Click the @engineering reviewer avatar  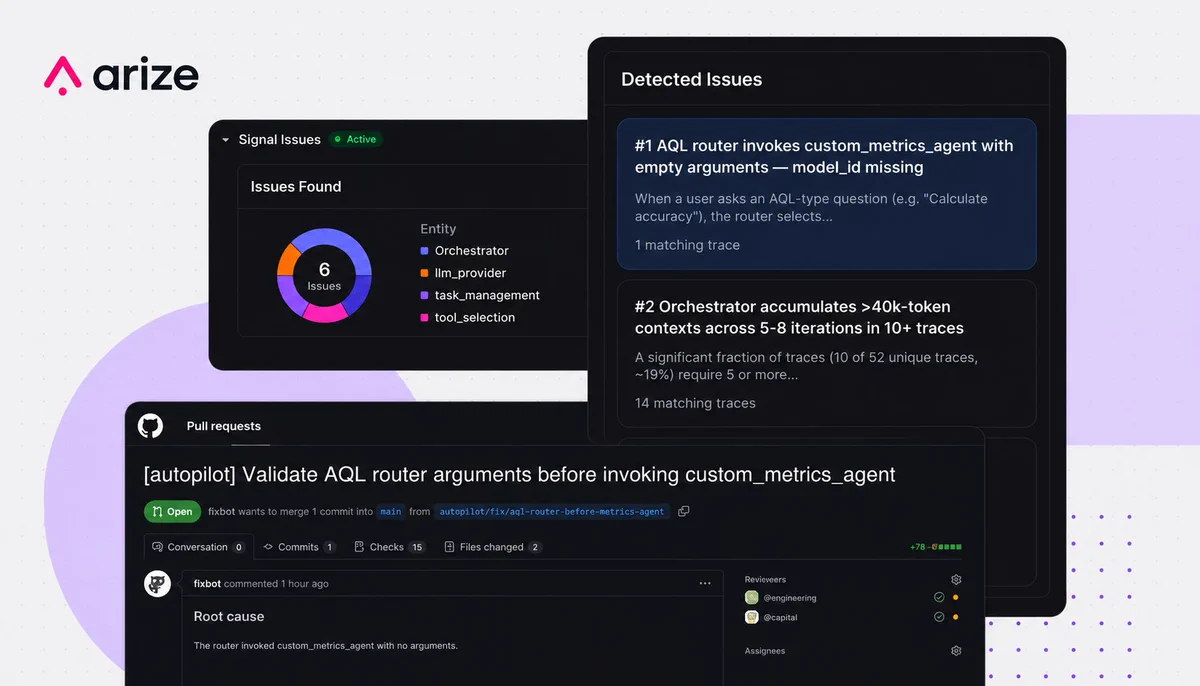(752, 597)
